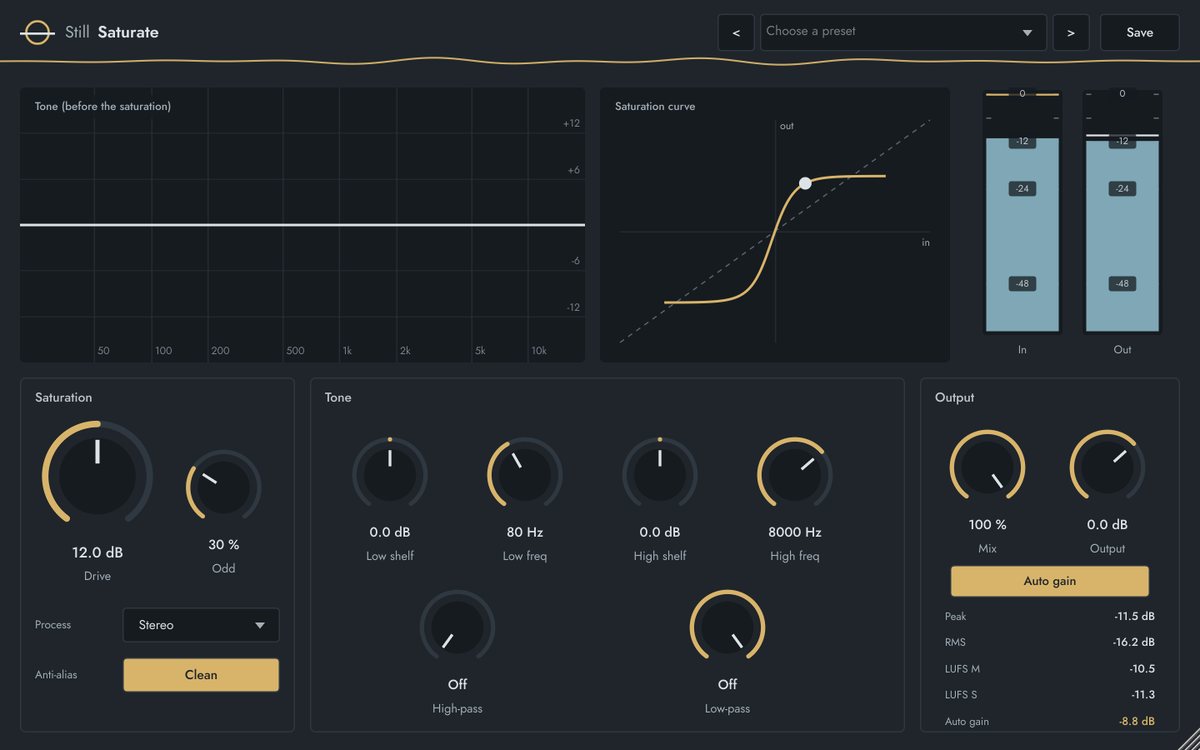This screenshot has width=1200, height=750.
Task: Click the 80 Hz Low freq value
Action: click(525, 532)
